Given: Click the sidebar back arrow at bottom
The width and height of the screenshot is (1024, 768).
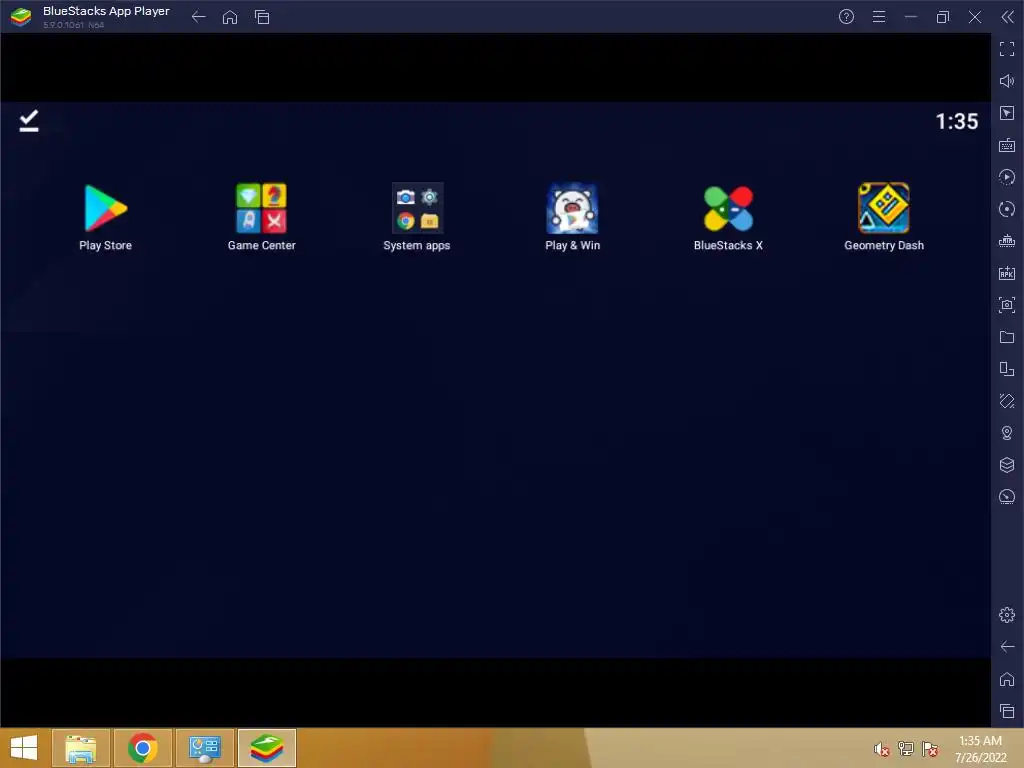Looking at the screenshot, I should click(1007, 647).
